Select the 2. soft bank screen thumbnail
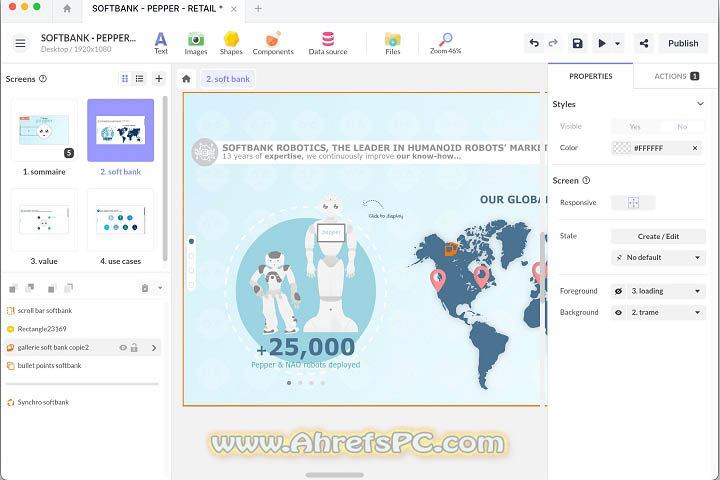The height and width of the screenshot is (480, 720). [x=121, y=130]
